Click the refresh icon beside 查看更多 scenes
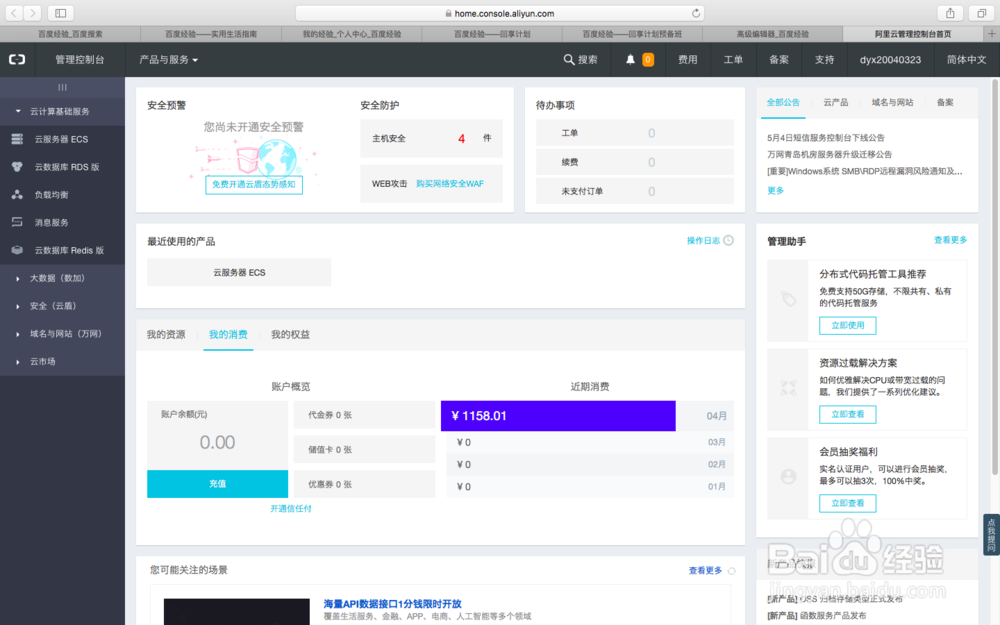 click(732, 571)
